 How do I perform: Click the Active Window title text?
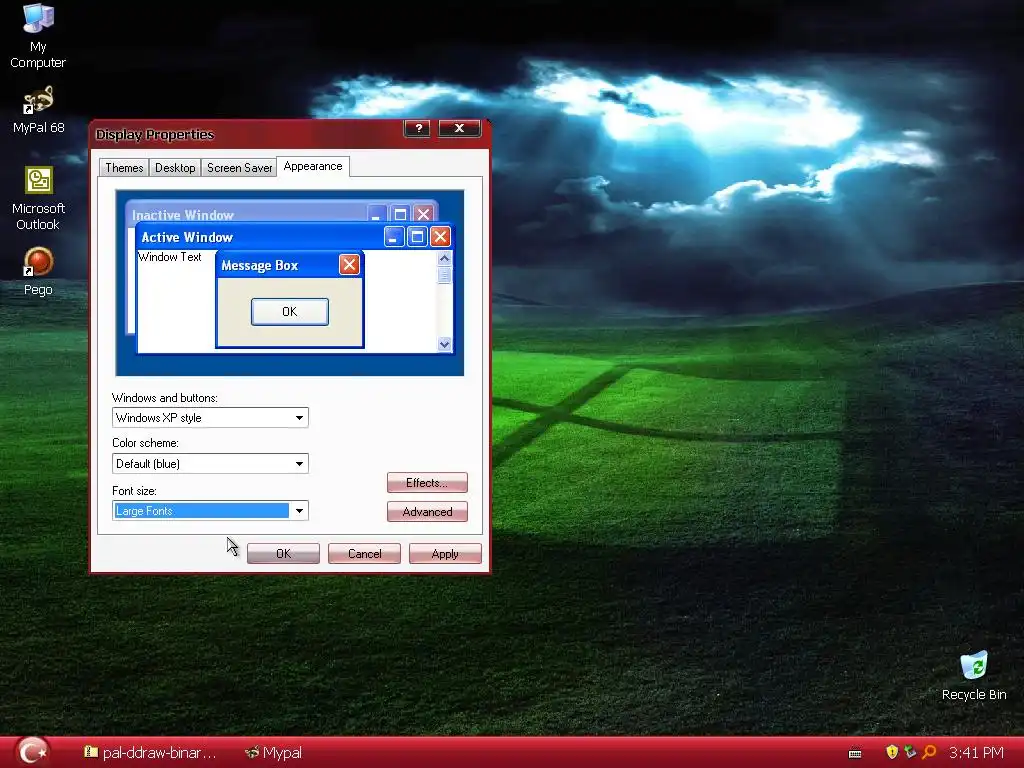click(x=187, y=237)
